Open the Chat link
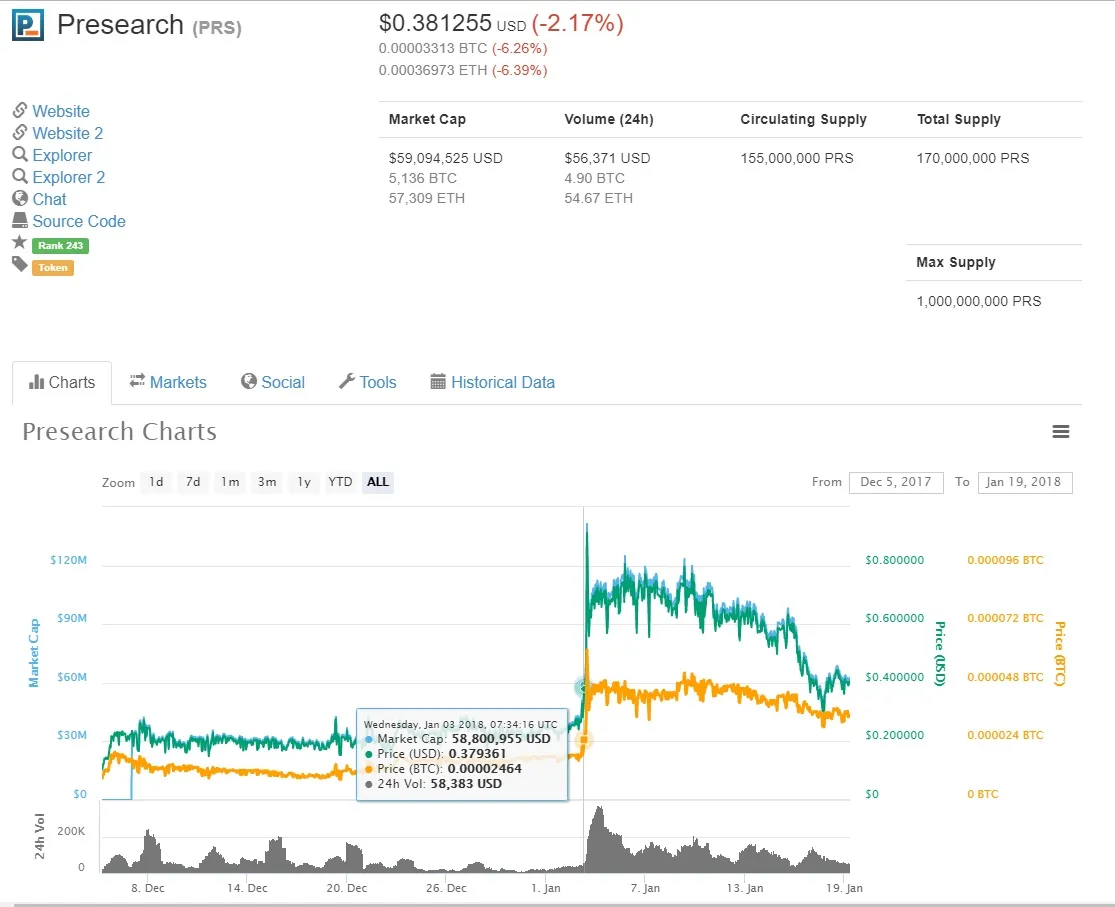Image resolution: width=1115 pixels, height=907 pixels. (x=50, y=200)
